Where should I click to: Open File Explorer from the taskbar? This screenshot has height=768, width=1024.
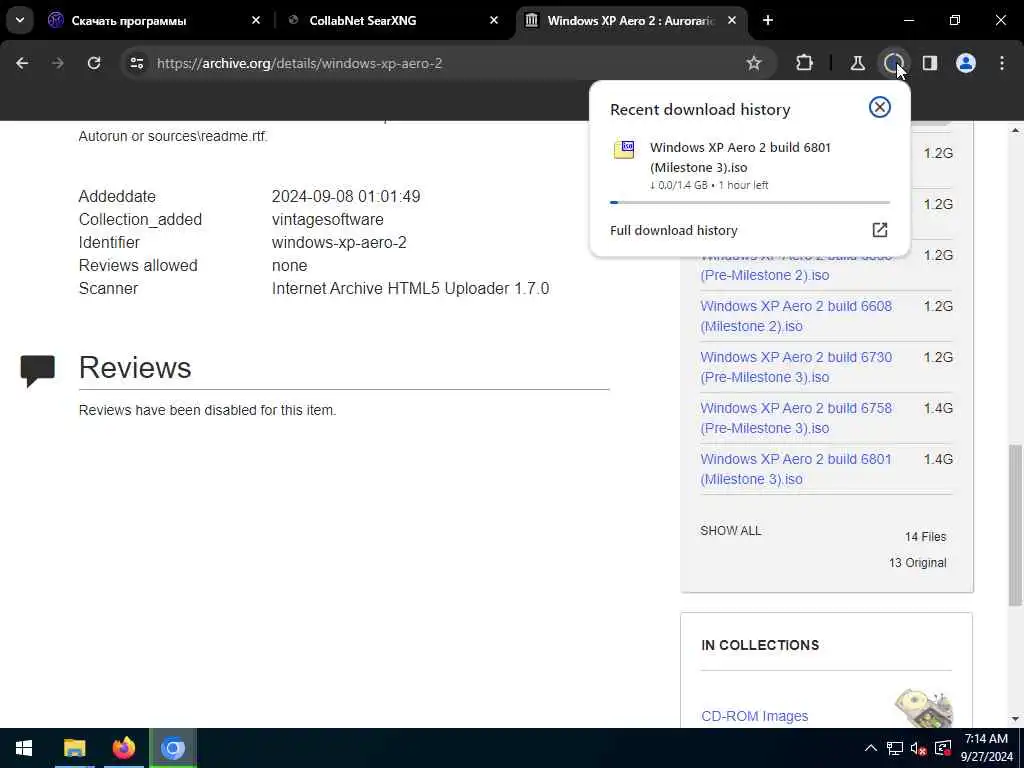tap(74, 748)
